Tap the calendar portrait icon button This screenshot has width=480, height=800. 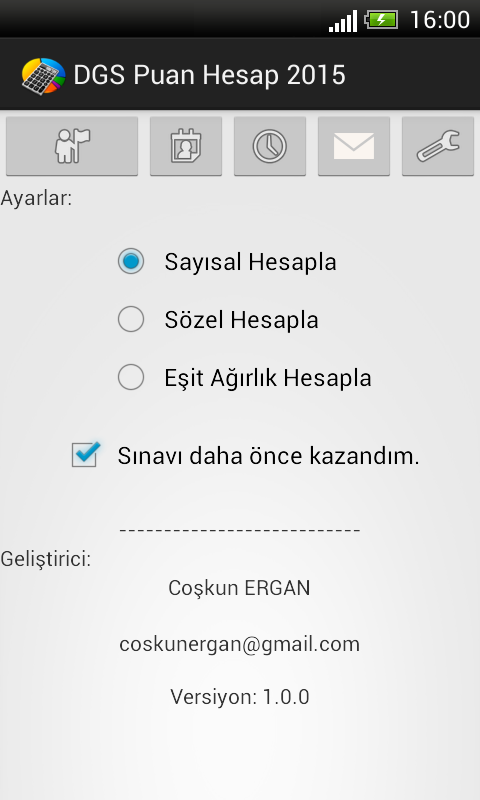186,146
